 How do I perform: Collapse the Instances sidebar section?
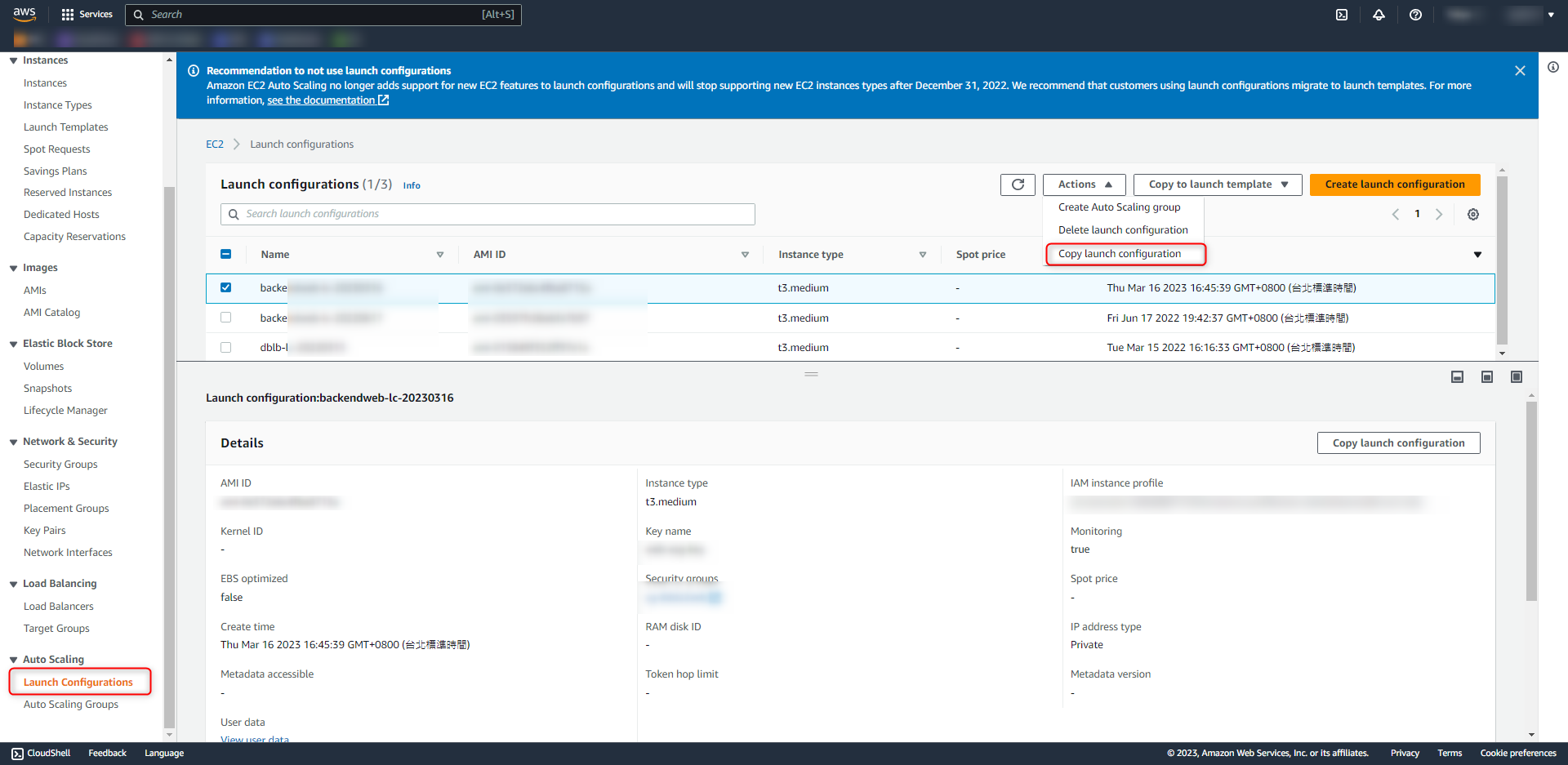click(x=13, y=60)
